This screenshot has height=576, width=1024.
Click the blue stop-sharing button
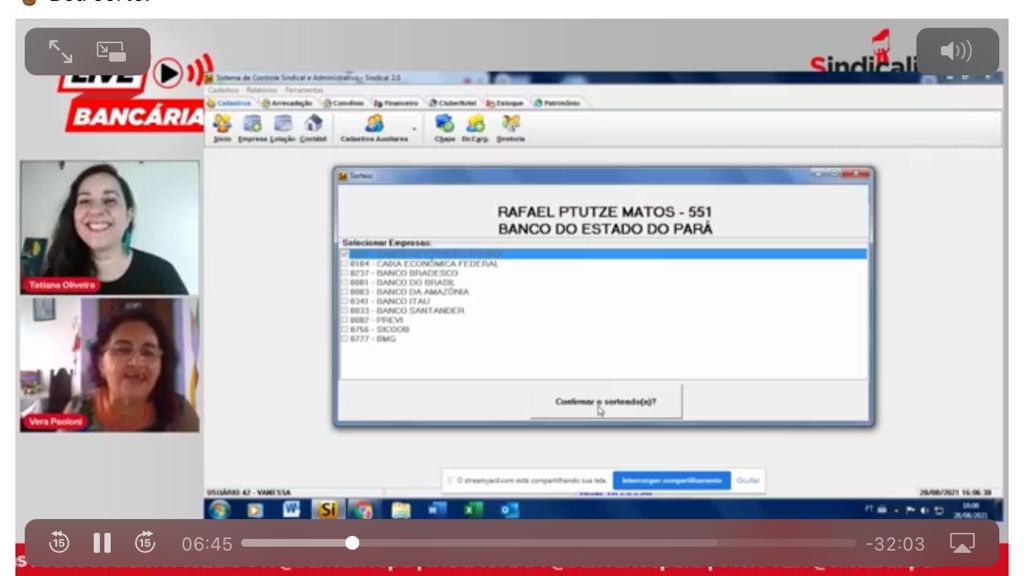coord(671,481)
